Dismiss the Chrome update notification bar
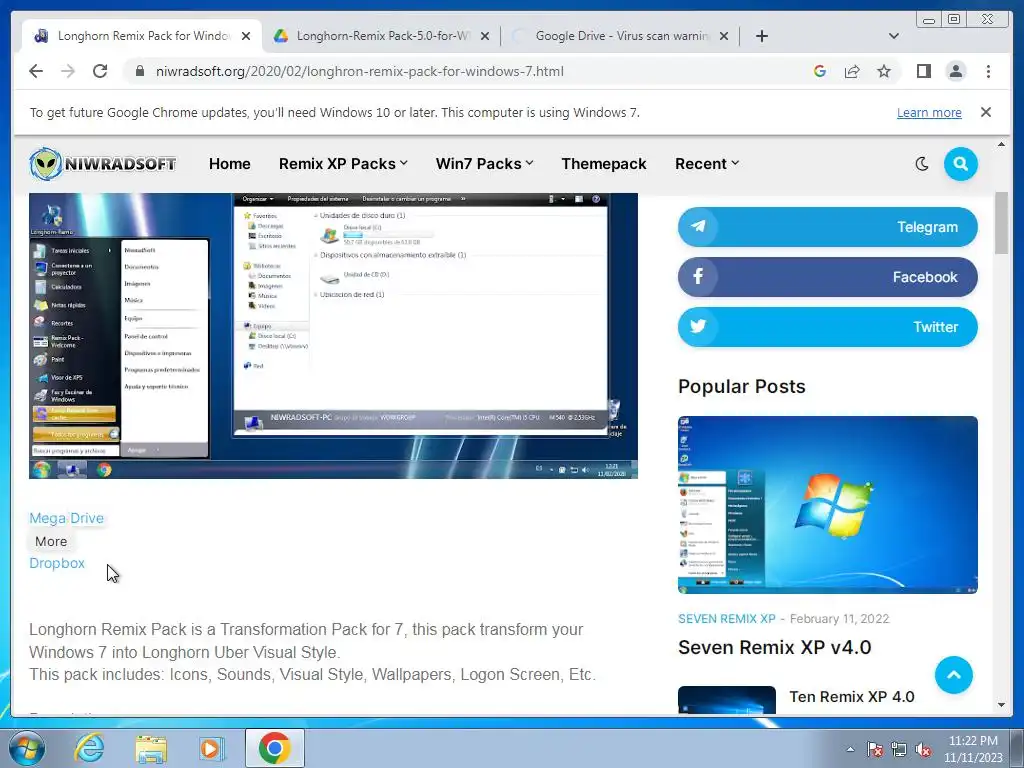Viewport: 1024px width, 768px height. tap(985, 112)
